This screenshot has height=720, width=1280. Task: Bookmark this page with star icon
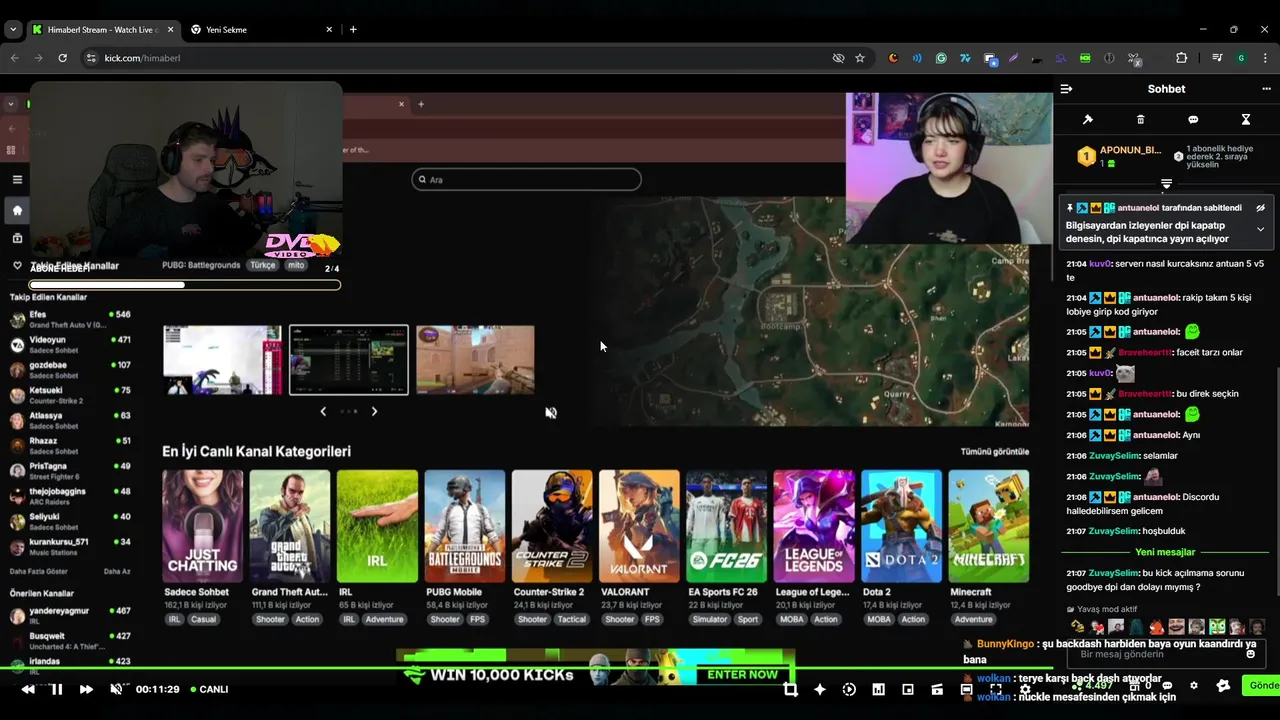pyautogui.click(x=860, y=58)
